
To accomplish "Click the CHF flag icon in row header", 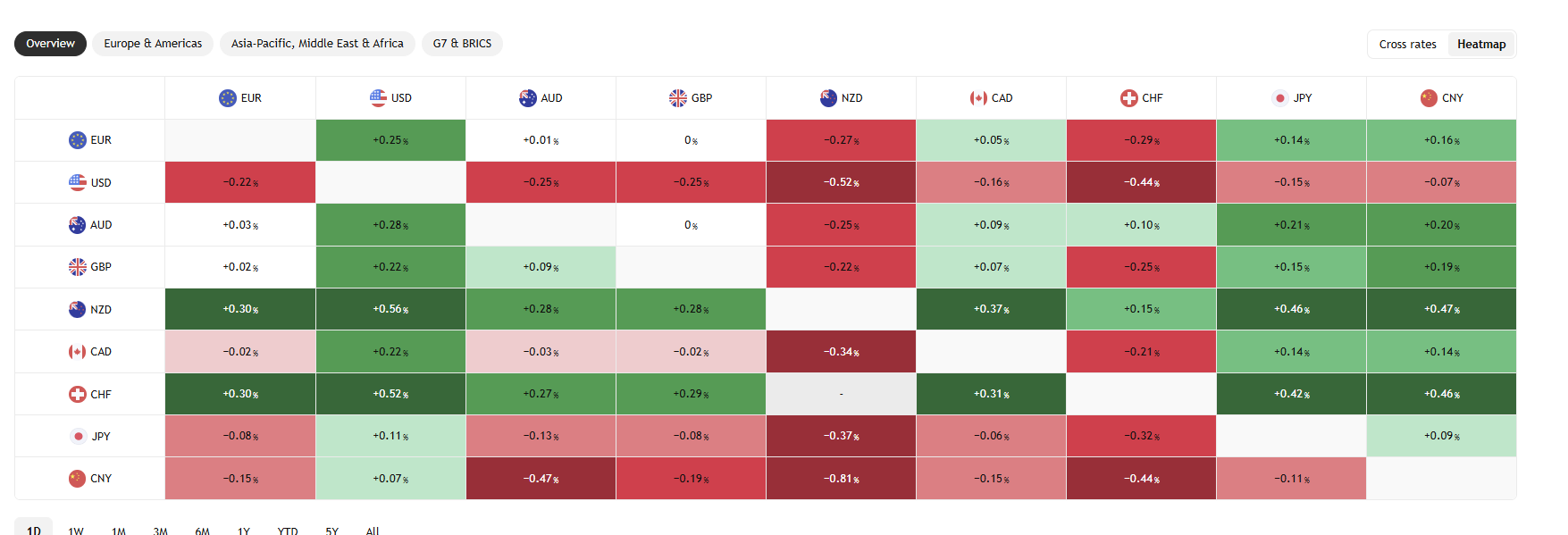I will click(78, 394).
